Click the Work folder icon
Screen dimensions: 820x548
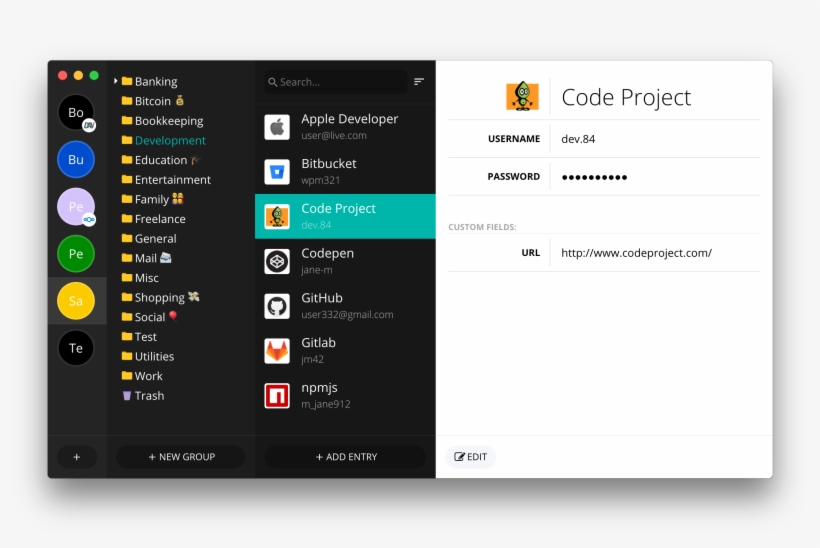point(127,375)
